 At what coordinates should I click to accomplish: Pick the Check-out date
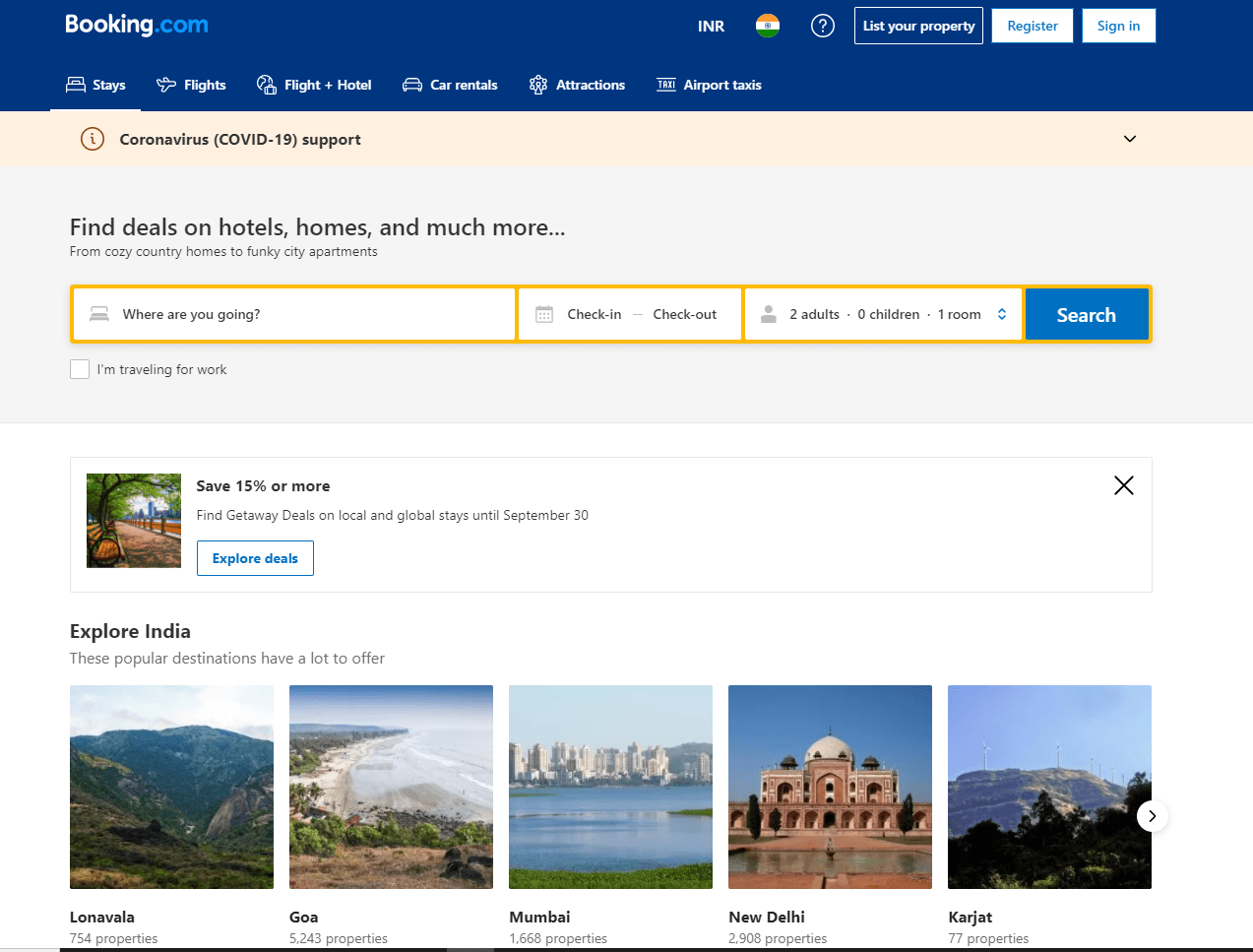click(x=685, y=314)
